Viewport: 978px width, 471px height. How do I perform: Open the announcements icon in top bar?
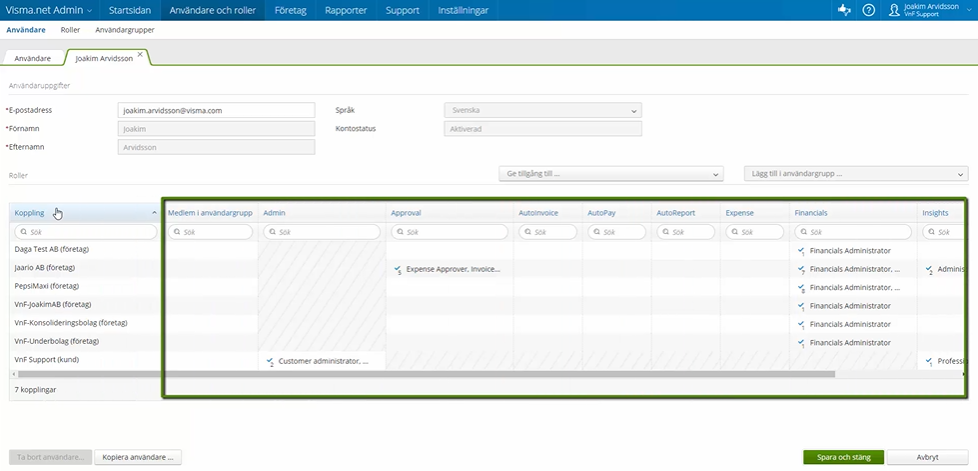tap(844, 10)
